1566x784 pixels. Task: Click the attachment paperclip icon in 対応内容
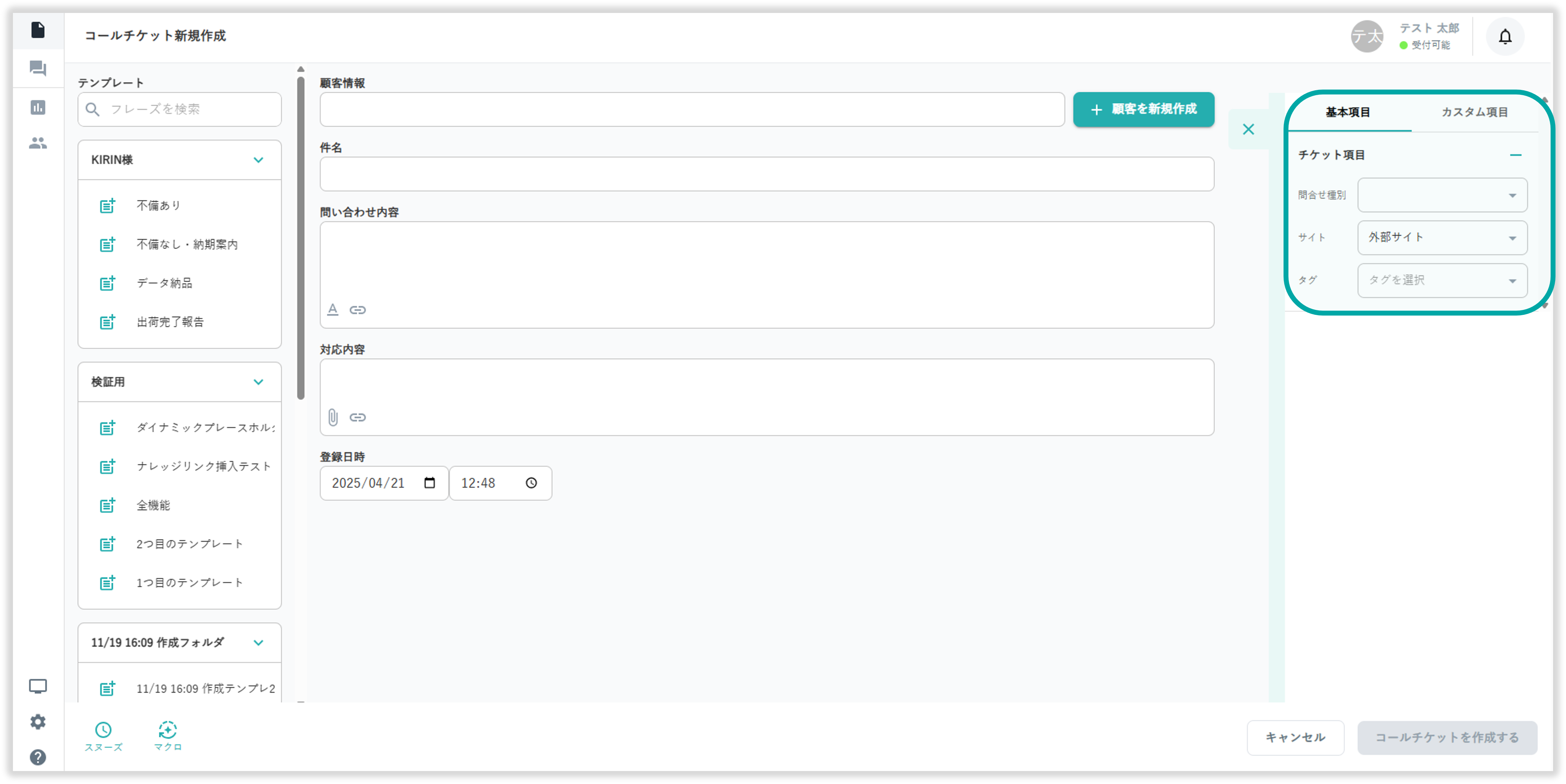pyautogui.click(x=333, y=417)
